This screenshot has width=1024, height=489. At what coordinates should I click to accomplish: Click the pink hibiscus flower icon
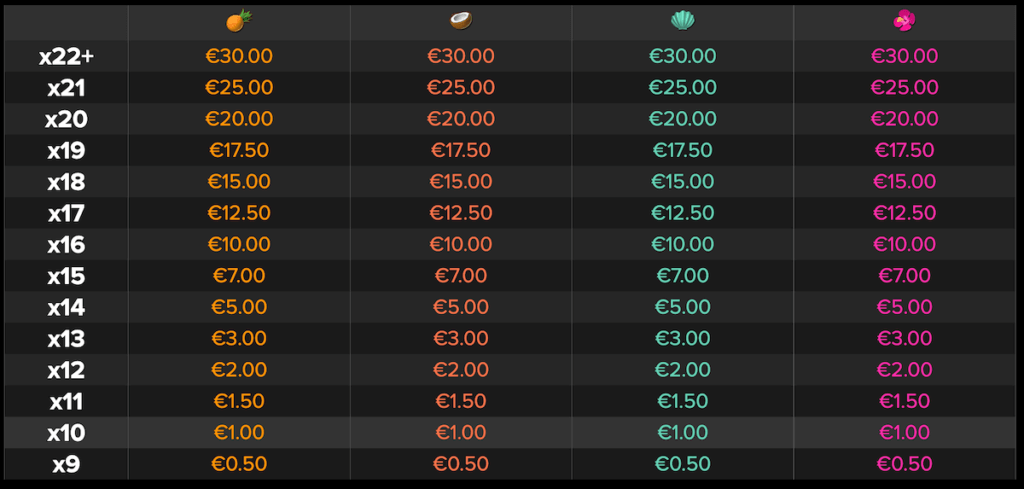coord(904,22)
